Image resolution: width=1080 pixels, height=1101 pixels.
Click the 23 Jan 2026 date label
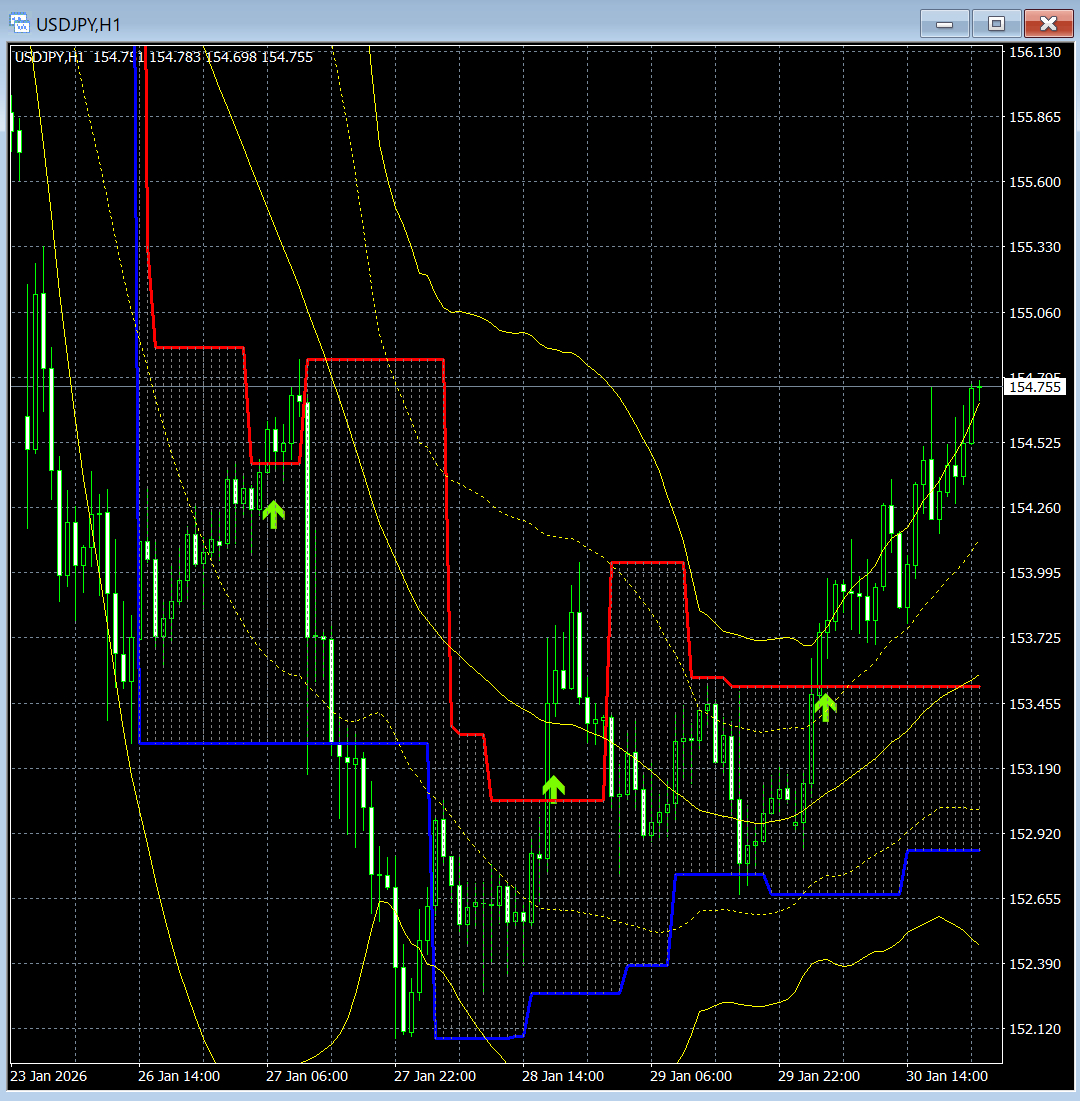tap(48, 1076)
